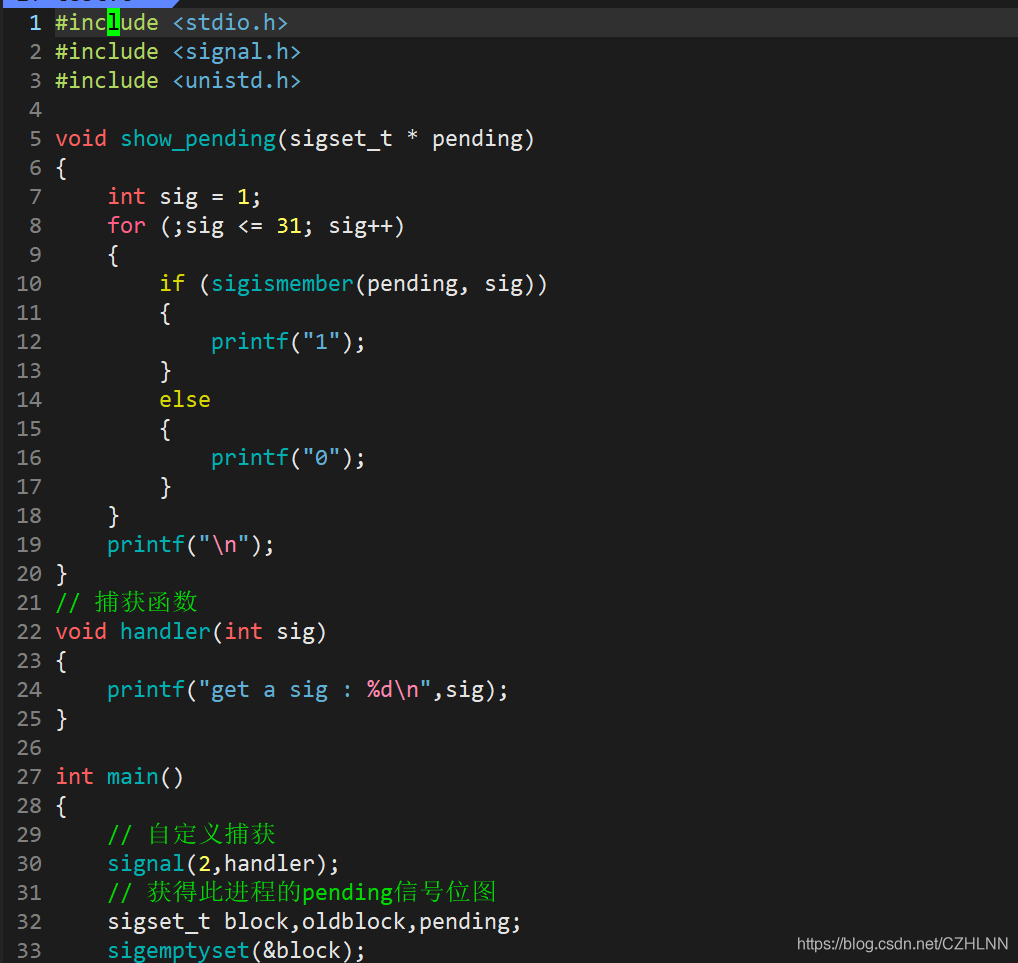Click the signal(2,handler) call

(x=223, y=864)
